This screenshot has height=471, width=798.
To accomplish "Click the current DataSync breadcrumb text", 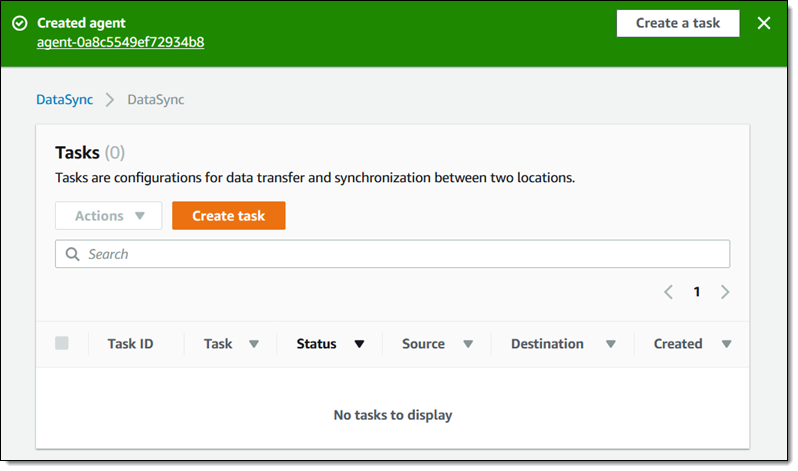I will 156,99.
